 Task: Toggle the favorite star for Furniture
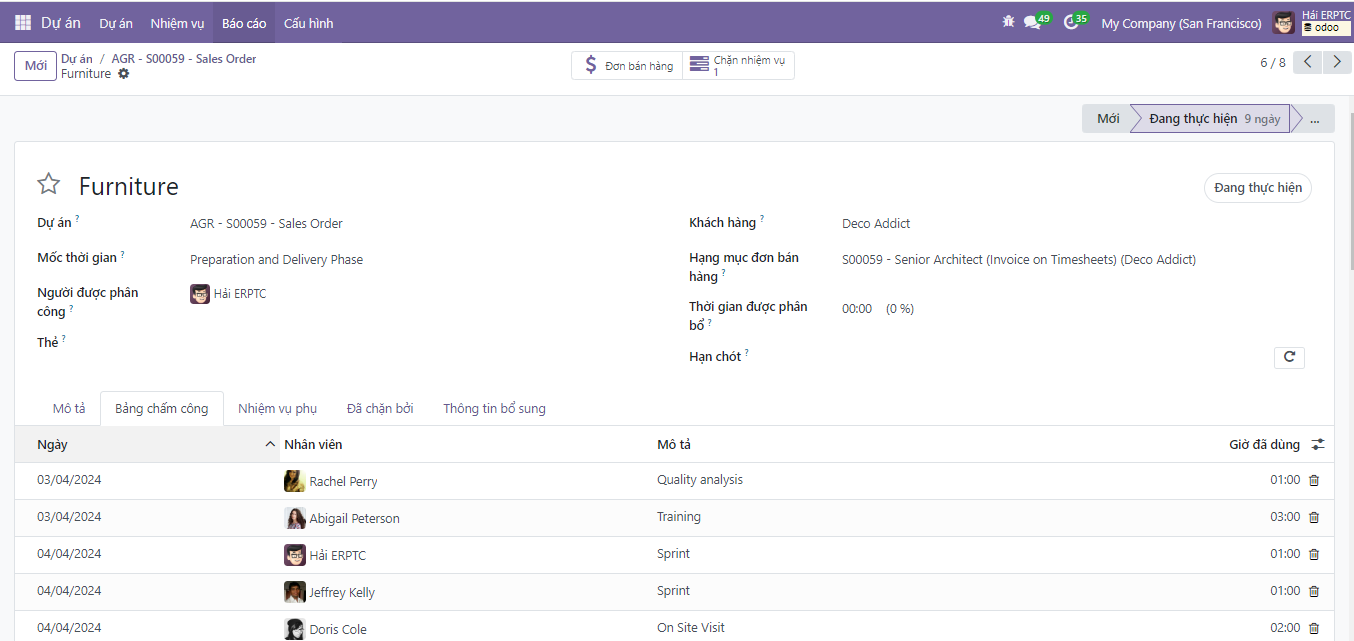click(48, 184)
